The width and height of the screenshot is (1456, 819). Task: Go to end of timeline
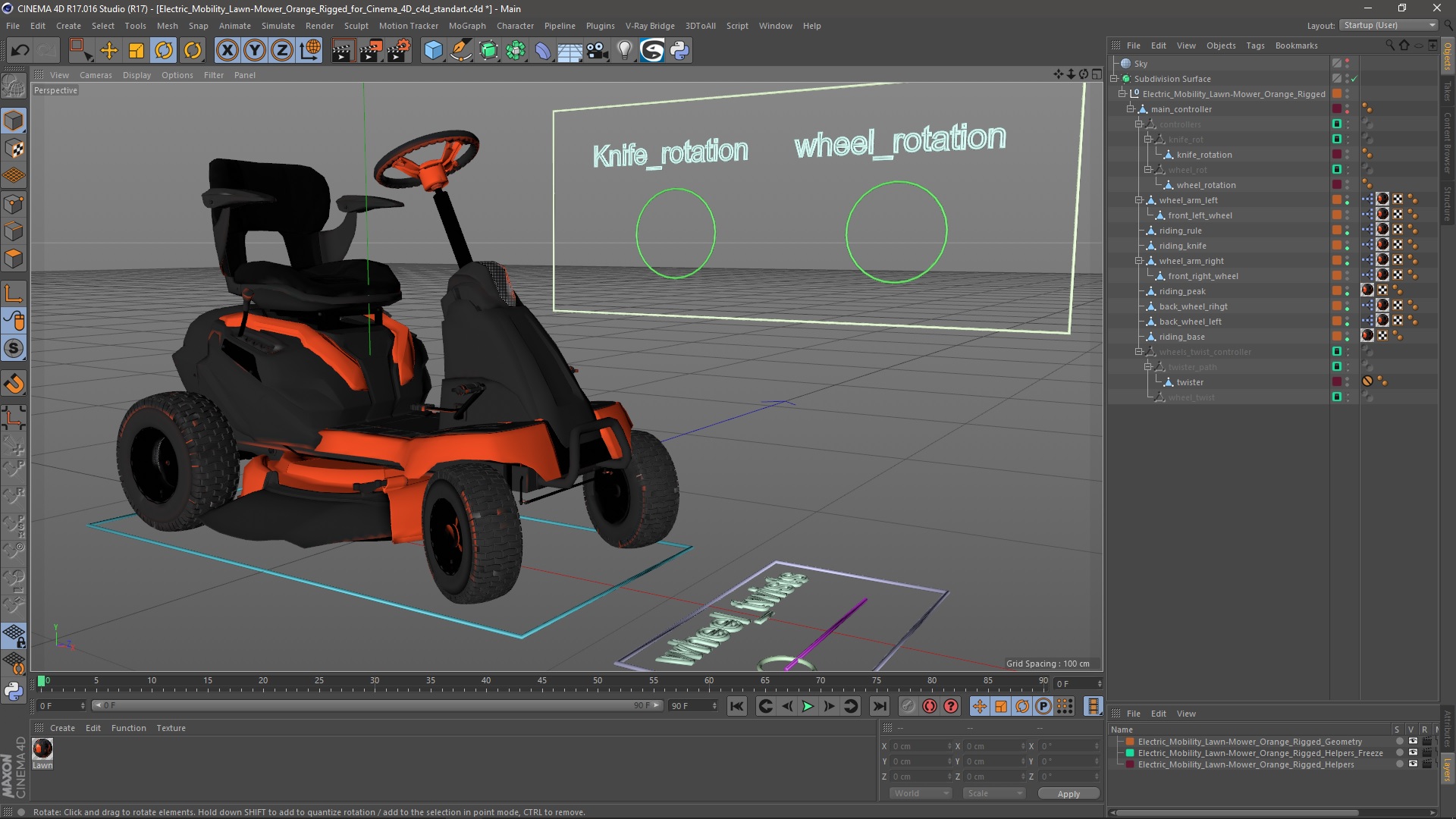(879, 706)
